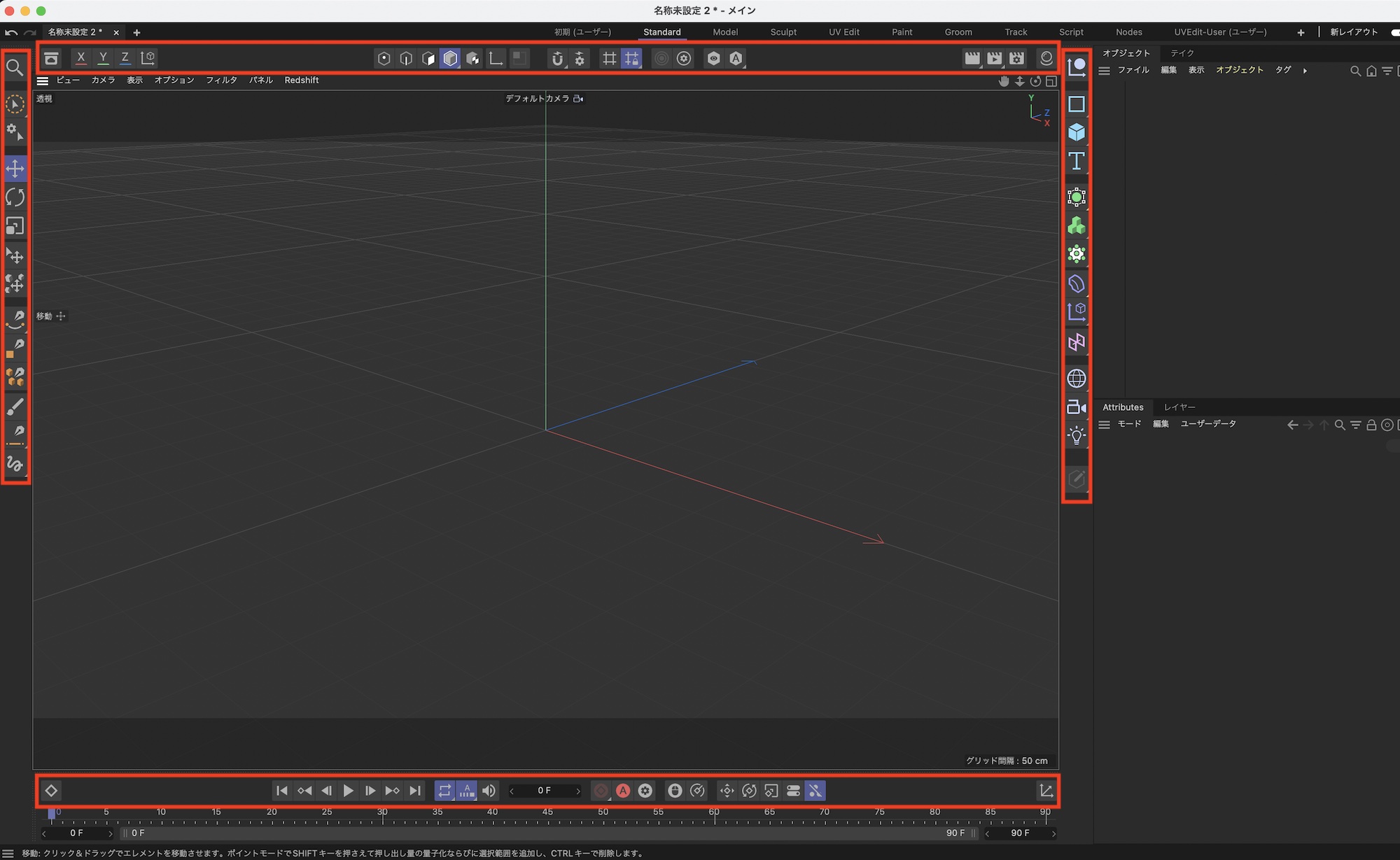1400x860 pixels.
Task: Expand more Object Manager menus arrow
Action: tap(1305, 71)
